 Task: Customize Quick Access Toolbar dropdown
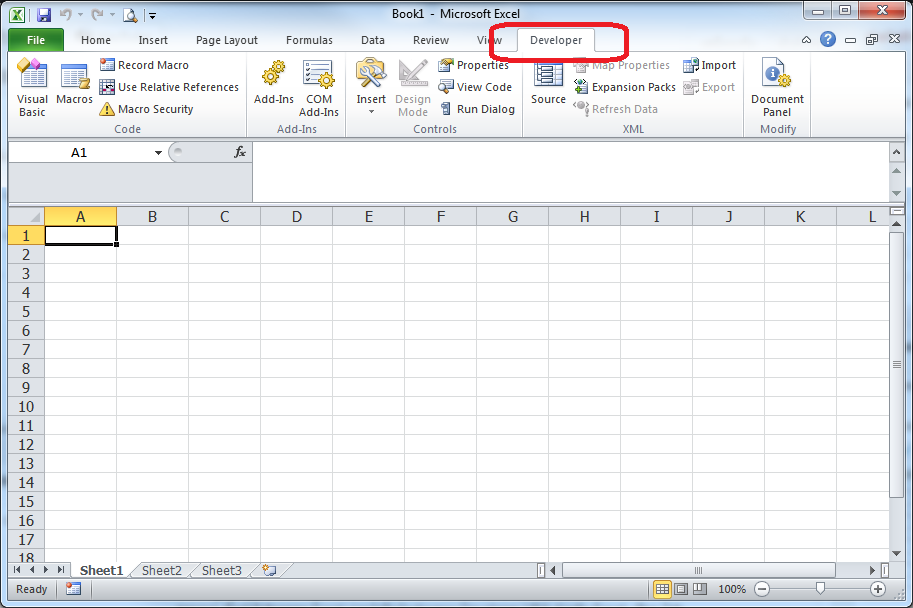coord(153,16)
